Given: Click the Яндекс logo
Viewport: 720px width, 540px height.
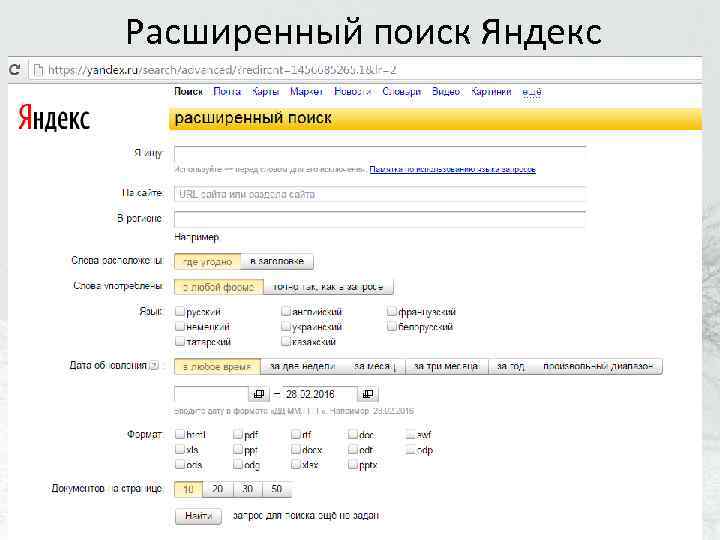Looking at the screenshot, I should pos(54,118).
